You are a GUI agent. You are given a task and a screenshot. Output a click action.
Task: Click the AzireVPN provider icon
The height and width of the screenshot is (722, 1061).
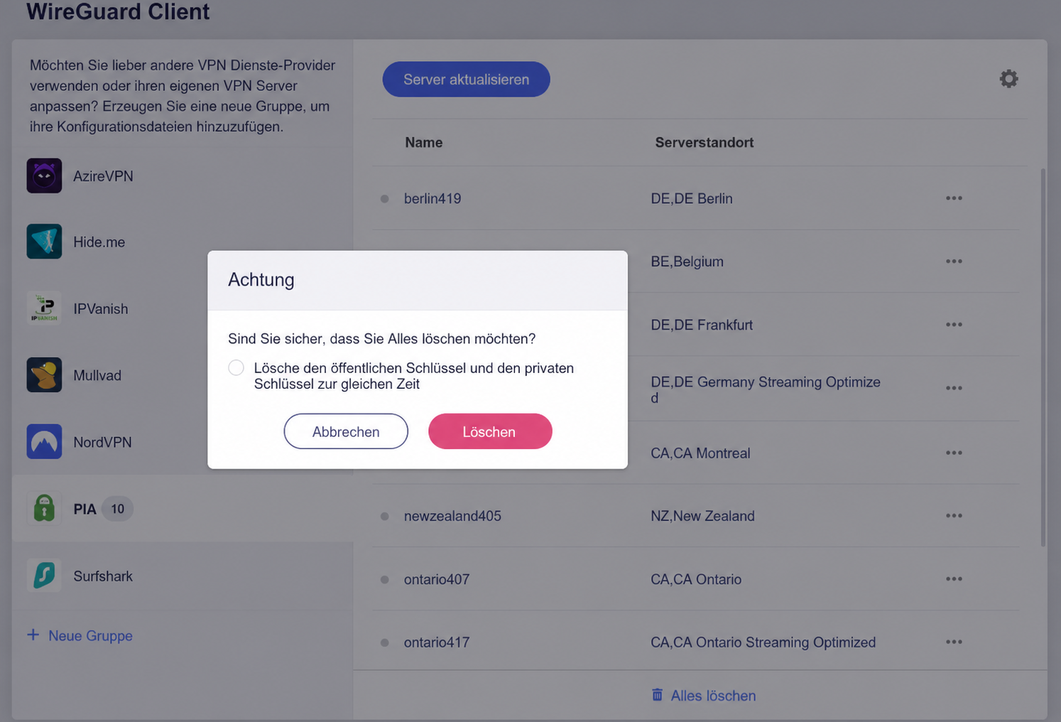(x=44, y=176)
